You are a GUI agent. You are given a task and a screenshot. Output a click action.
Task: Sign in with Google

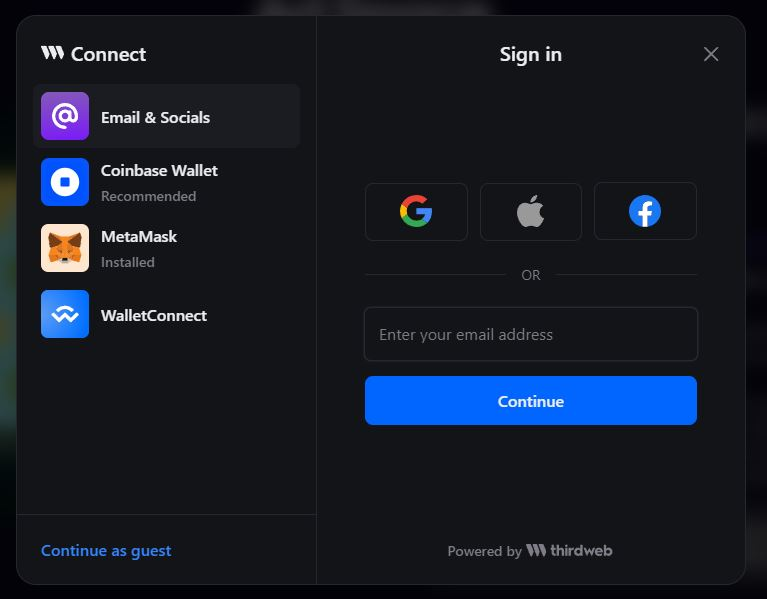[x=416, y=211]
